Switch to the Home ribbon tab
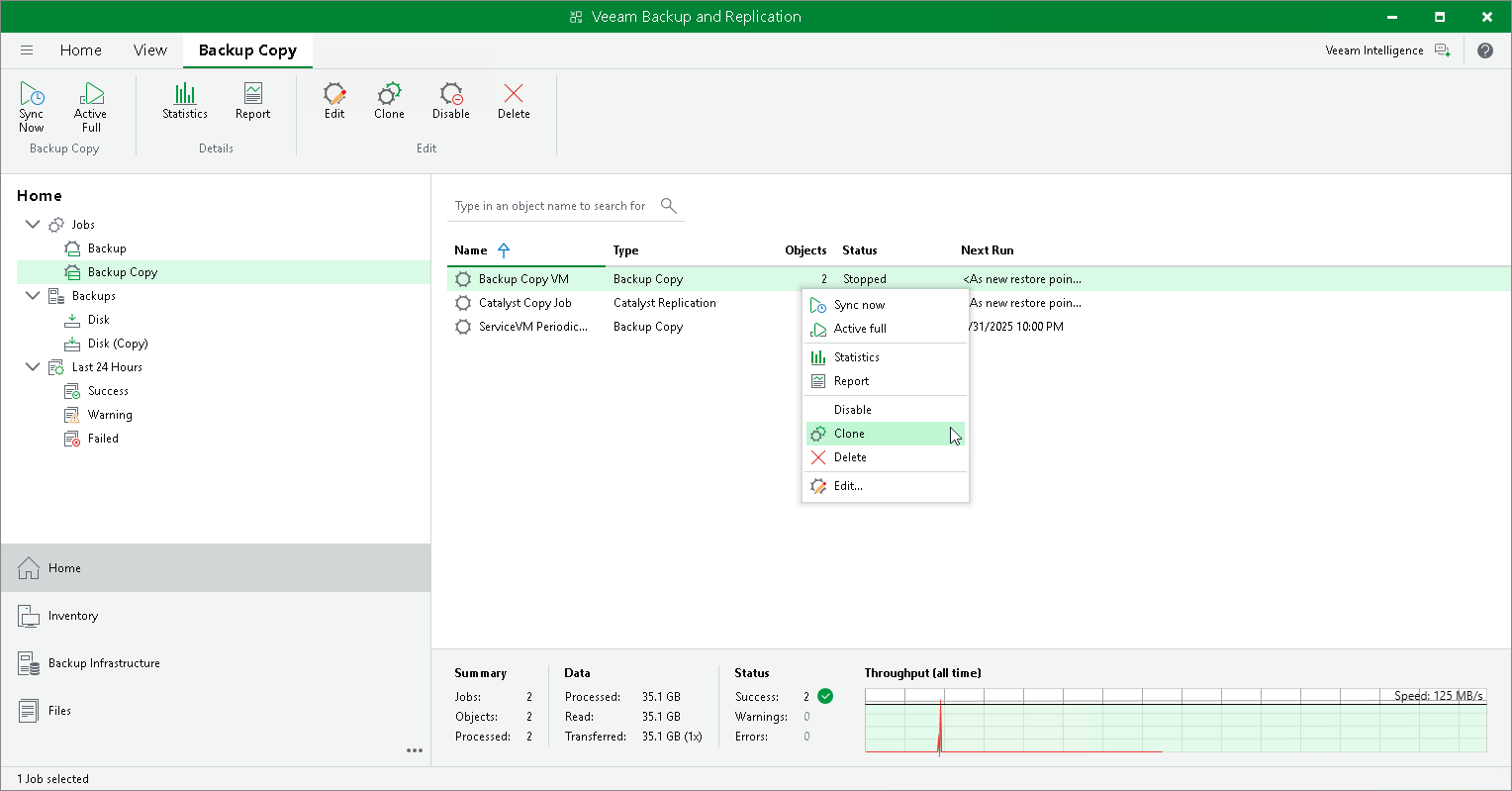This screenshot has height=791, width=1512. pyautogui.click(x=81, y=50)
